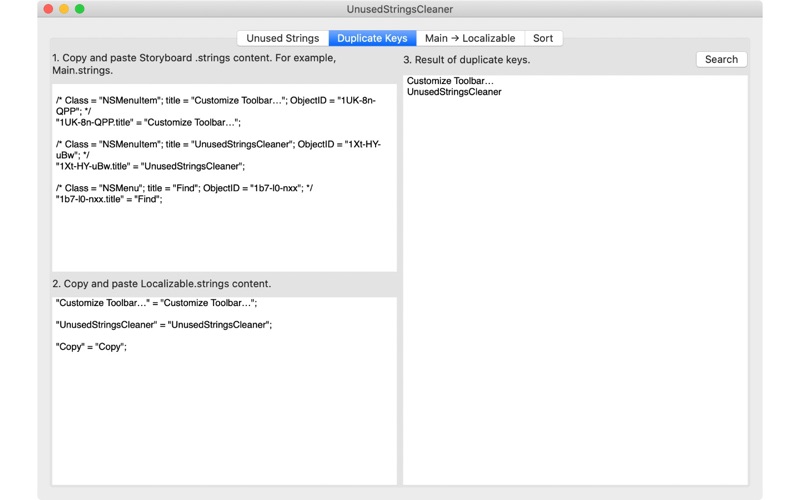The width and height of the screenshot is (800, 500).
Task: Go to the Sort tab
Action: click(543, 38)
